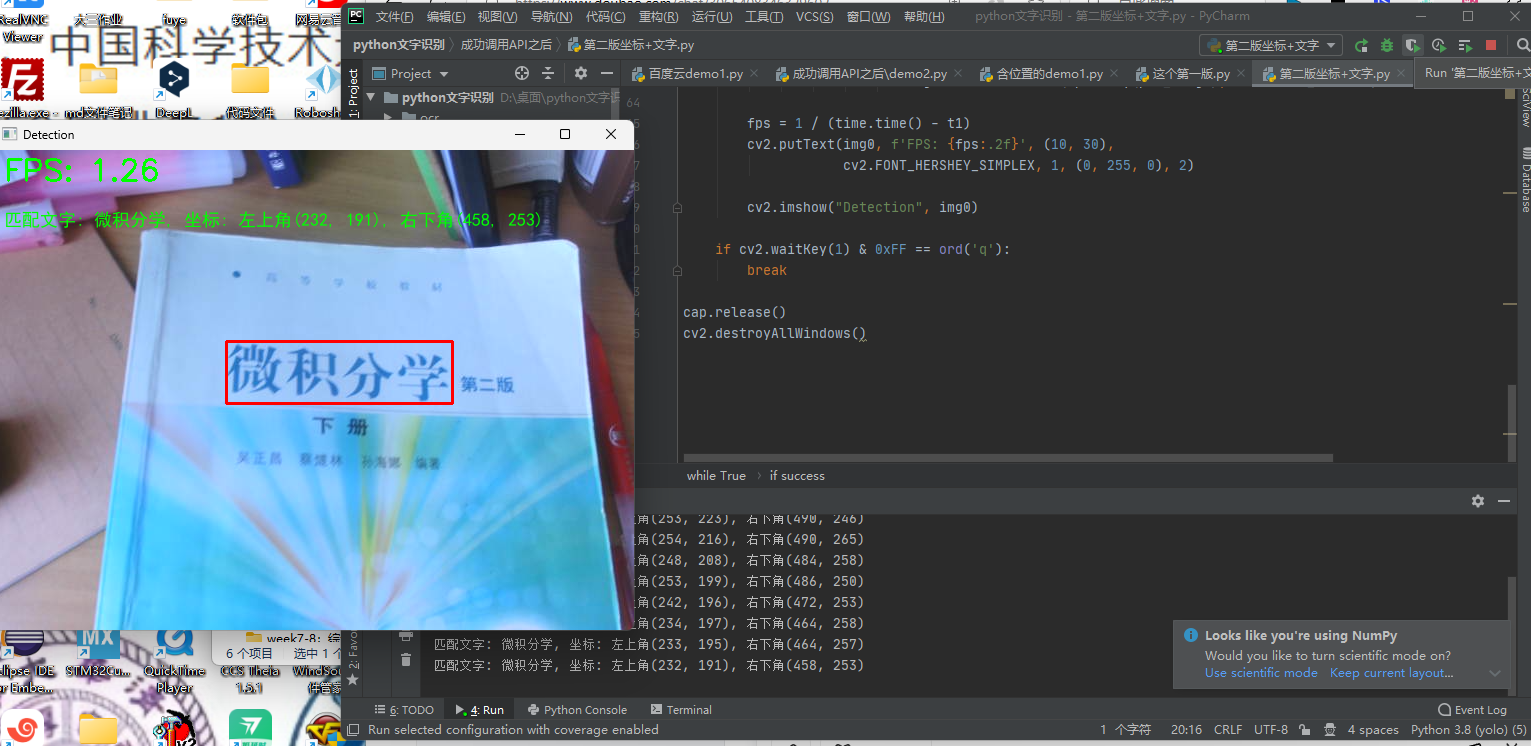
Task: Open the 文件(F) menu
Action: coord(395,16)
